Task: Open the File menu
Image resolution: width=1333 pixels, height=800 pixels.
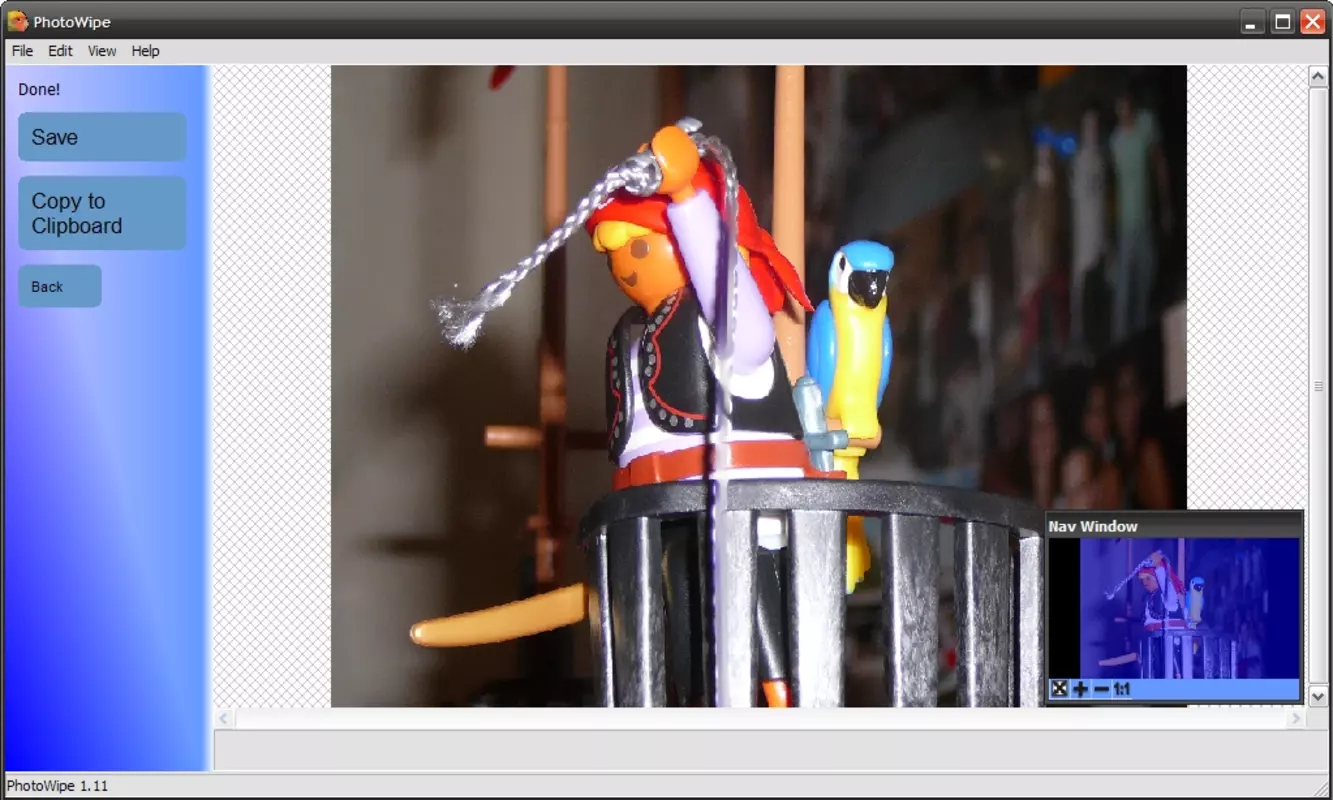Action: pyautogui.click(x=22, y=51)
